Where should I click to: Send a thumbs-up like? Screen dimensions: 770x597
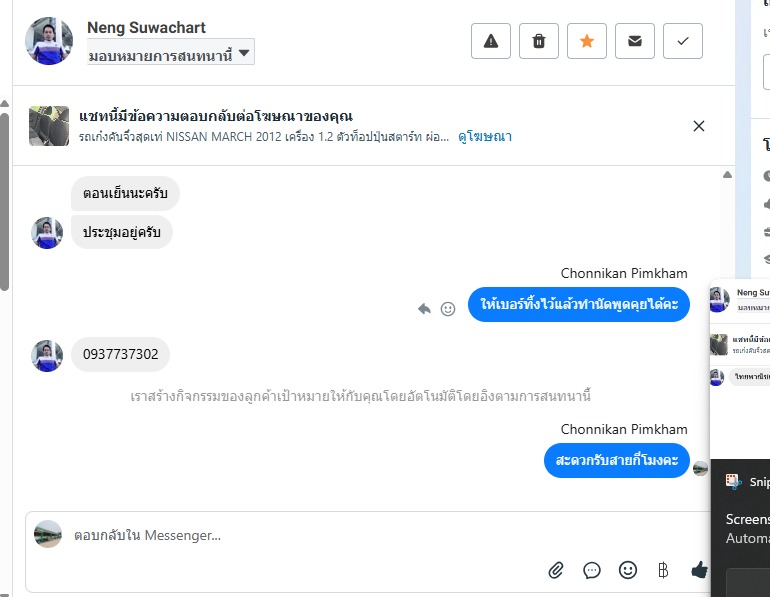pos(699,570)
